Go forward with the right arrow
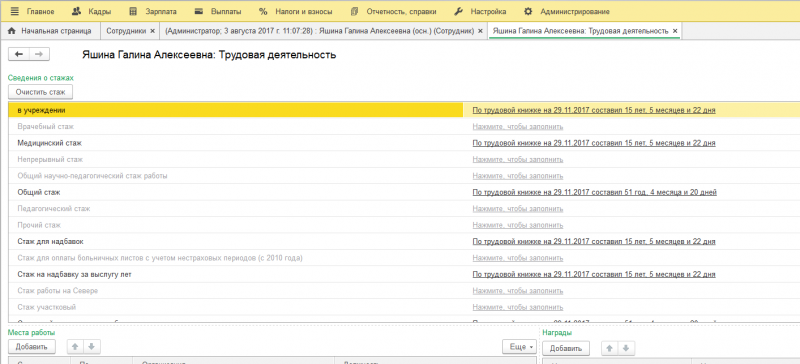This screenshot has width=800, height=364. point(39,55)
